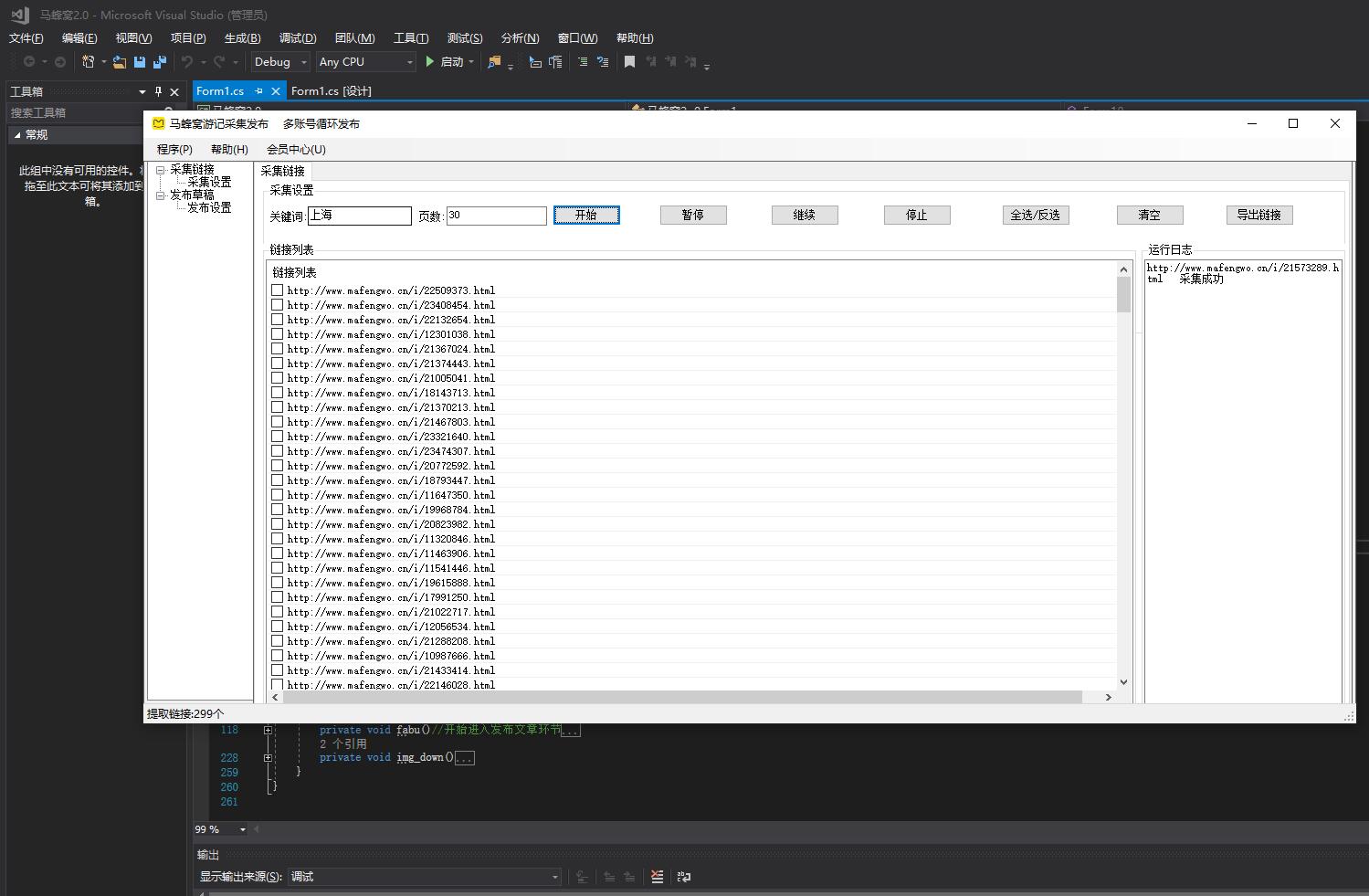The width and height of the screenshot is (1369, 896).
Task: Save the current file with the single floppy icon
Action: click(140, 61)
